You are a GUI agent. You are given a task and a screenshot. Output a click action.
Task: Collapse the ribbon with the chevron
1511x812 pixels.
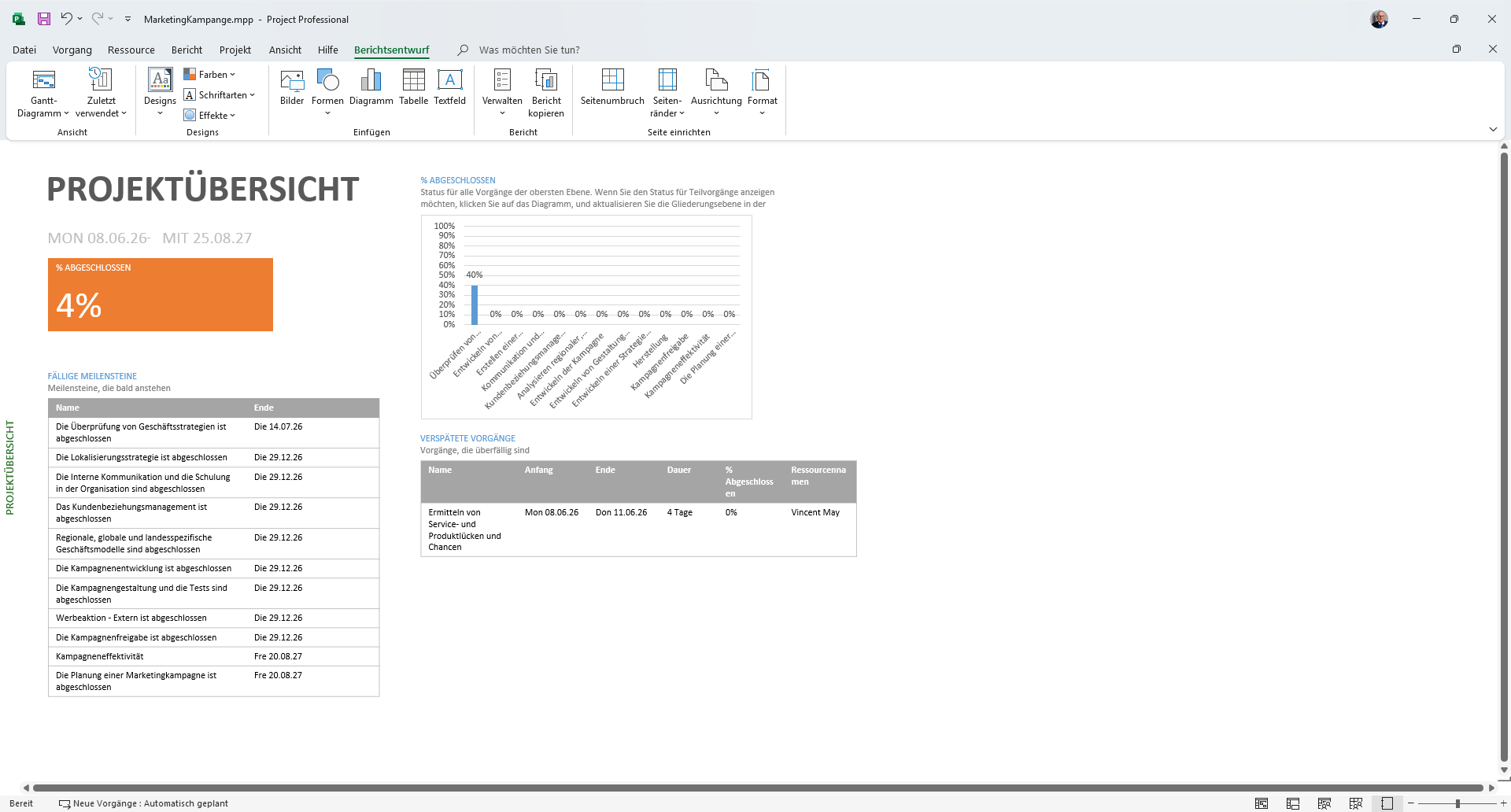click(1493, 129)
